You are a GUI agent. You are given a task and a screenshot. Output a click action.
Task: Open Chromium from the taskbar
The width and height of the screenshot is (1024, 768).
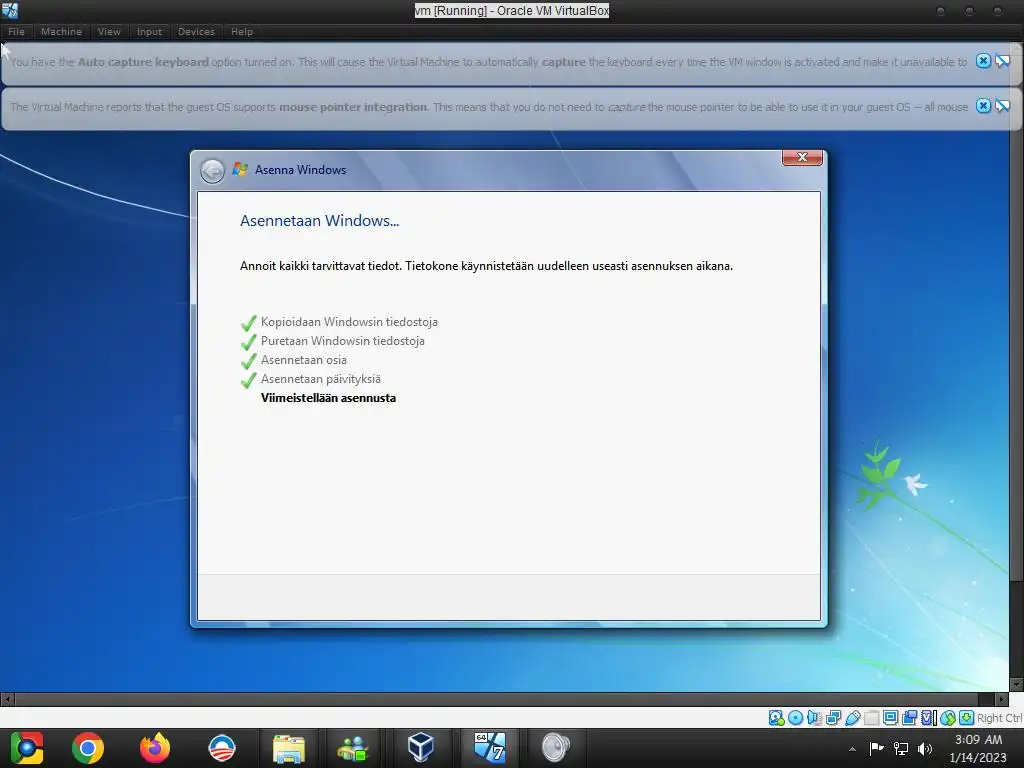pos(27,748)
